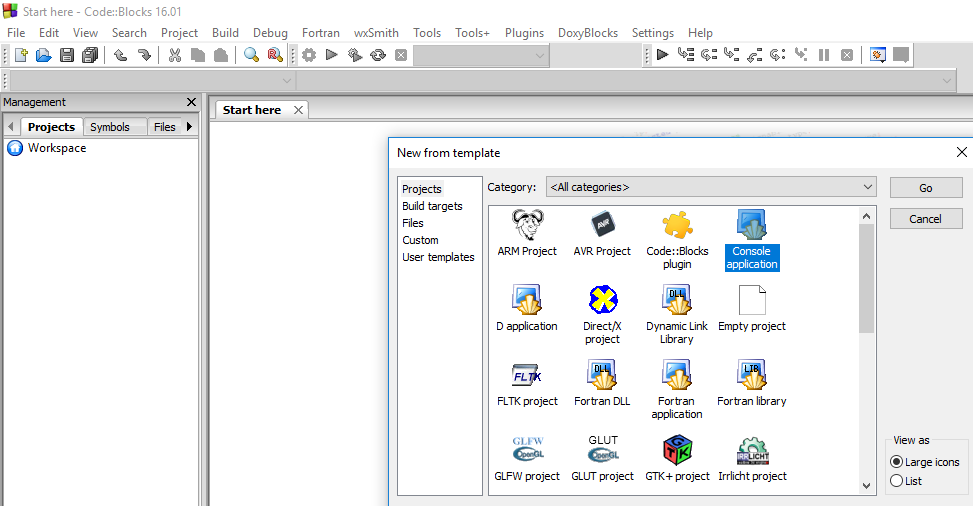Image resolution: width=973 pixels, height=506 pixels.
Task: Open the Category dropdown
Action: (711, 187)
